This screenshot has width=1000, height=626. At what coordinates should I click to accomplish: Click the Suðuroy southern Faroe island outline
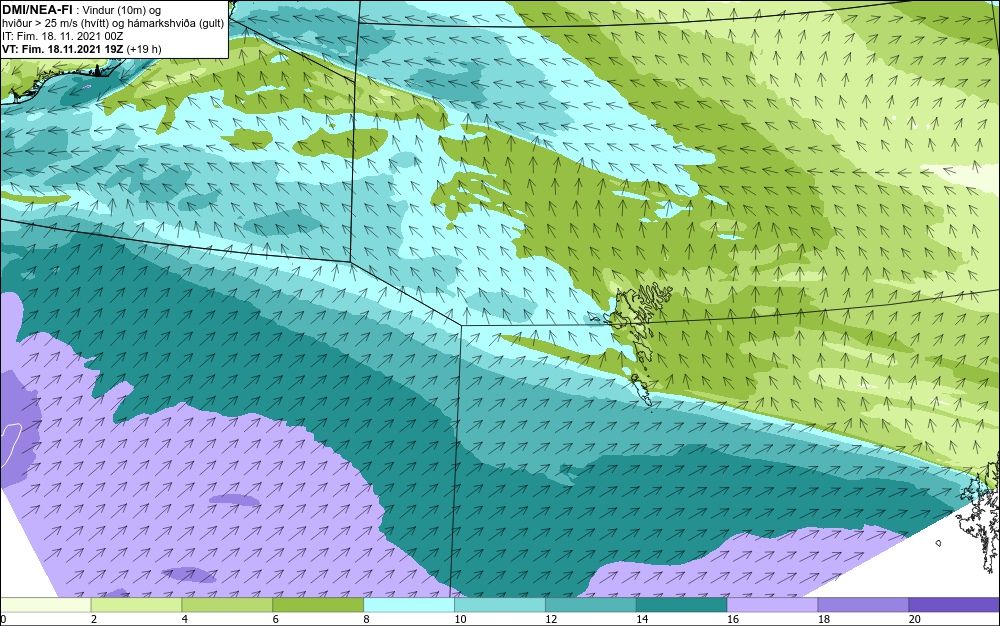coord(642,389)
